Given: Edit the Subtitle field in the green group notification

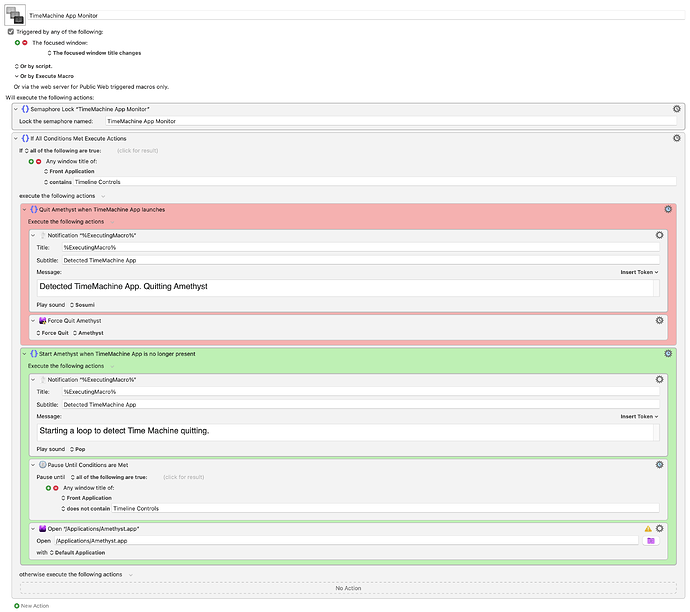Looking at the screenshot, I should point(360,405).
